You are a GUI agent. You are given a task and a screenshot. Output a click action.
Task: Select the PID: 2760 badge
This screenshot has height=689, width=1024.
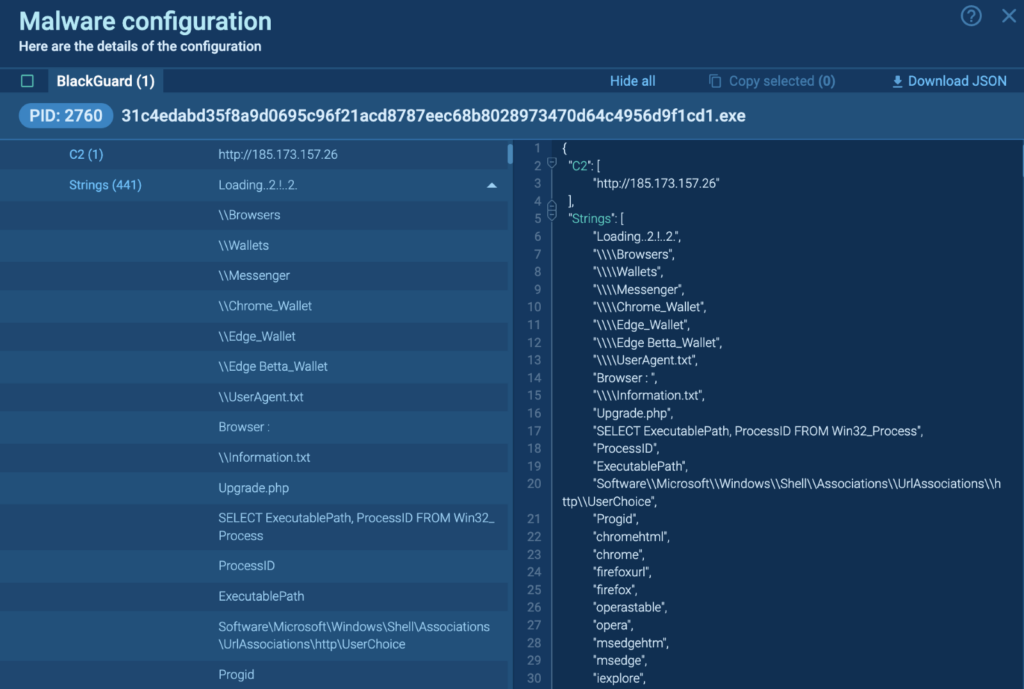pyautogui.click(x=66, y=115)
